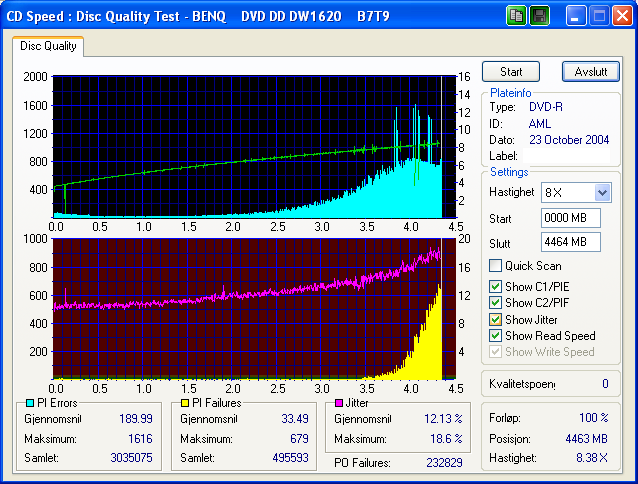
Task: Click the PI Errors total 3035075
Action: click(131, 458)
